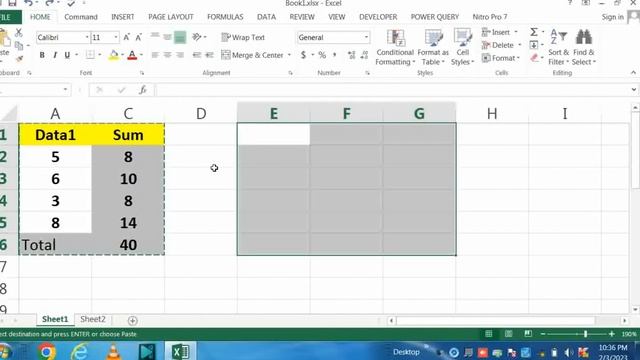Click the middle align icon

tap(167, 37)
